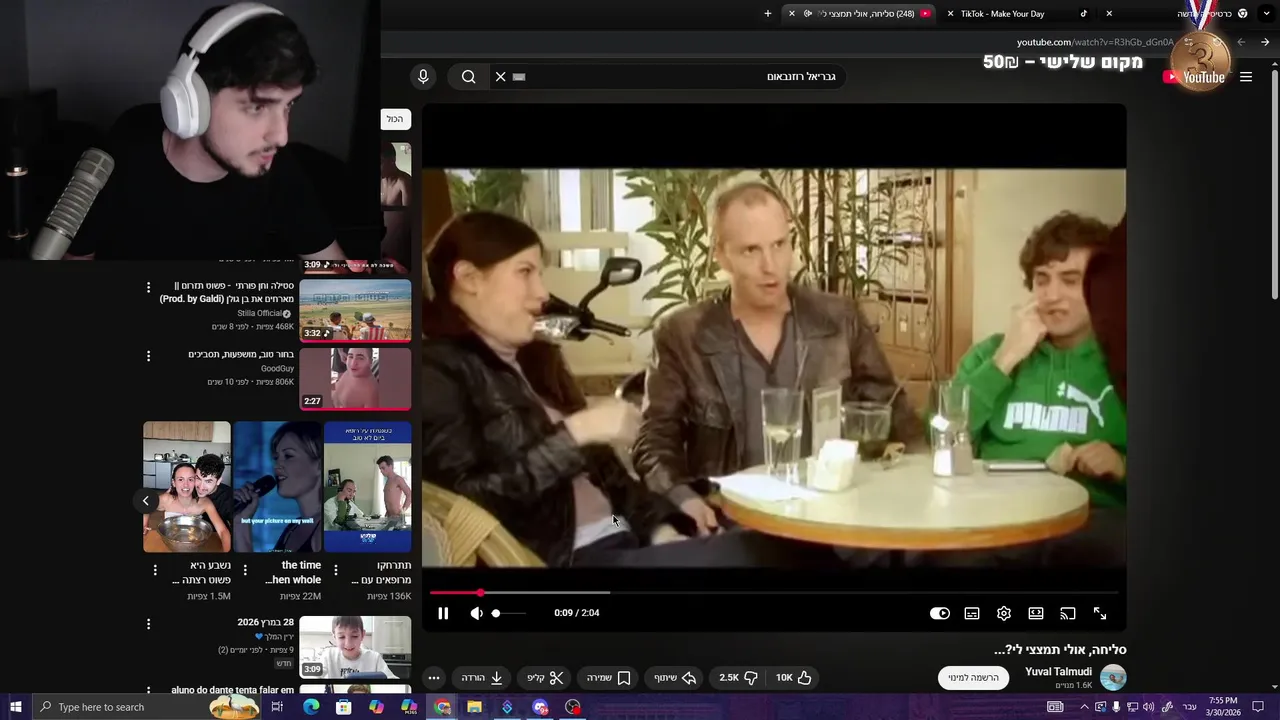Open on-screen keyboard icon in search box

(519, 77)
